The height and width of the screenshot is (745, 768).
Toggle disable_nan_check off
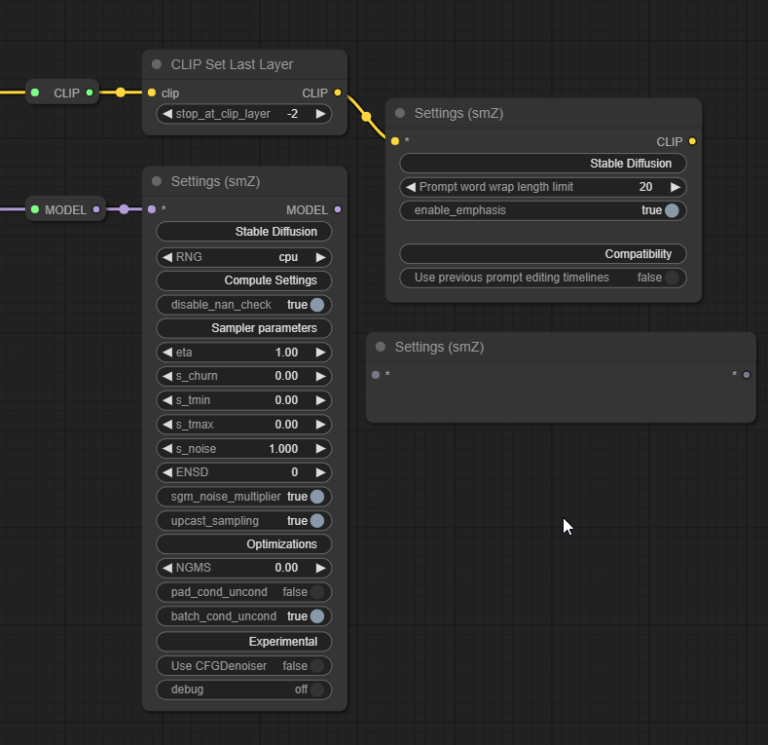pyautogui.click(x=317, y=305)
